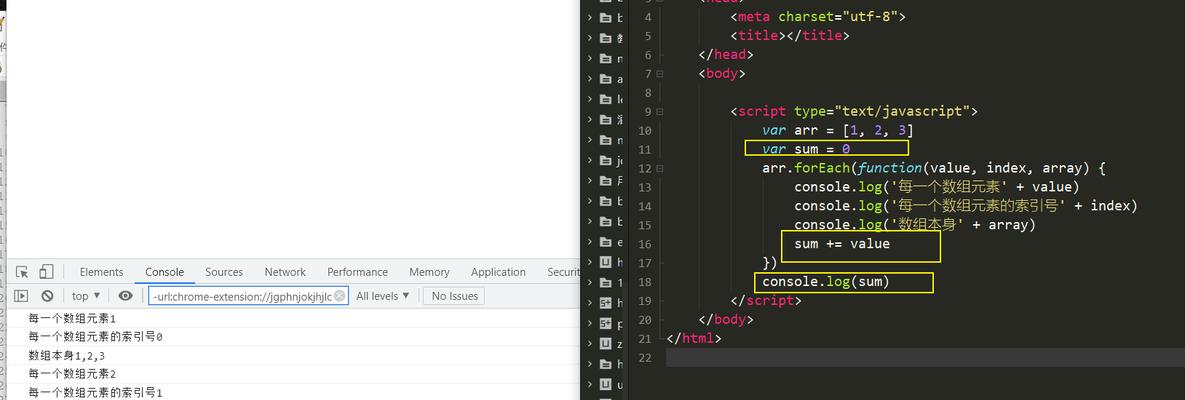Fold the forEach callback on line 12
The width and height of the screenshot is (1185, 400).
tap(660, 169)
